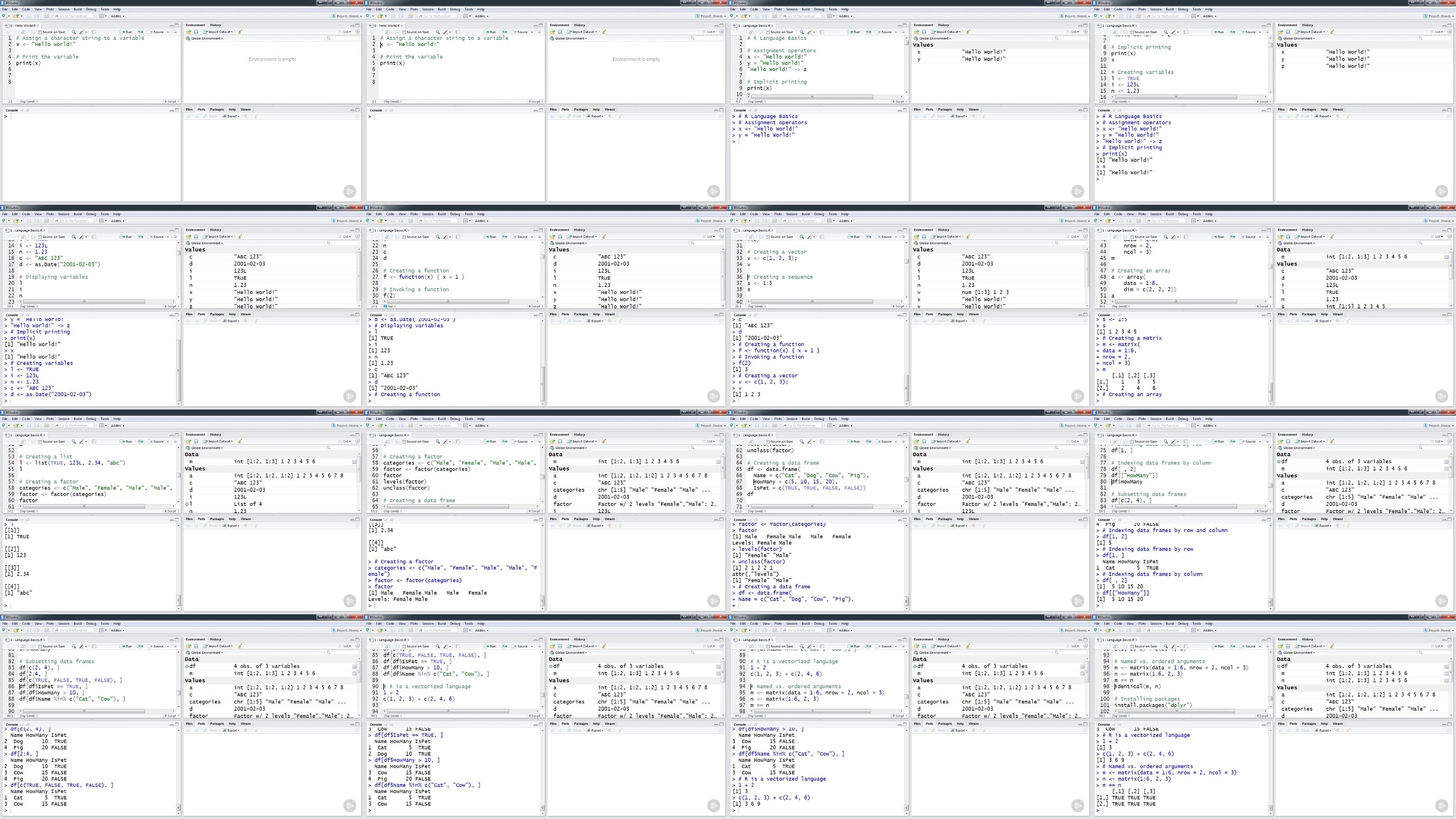The image size is (1456, 819).
Task: Maximize Console pane in '# Displaying variables' editor window
Action: tap(177, 315)
